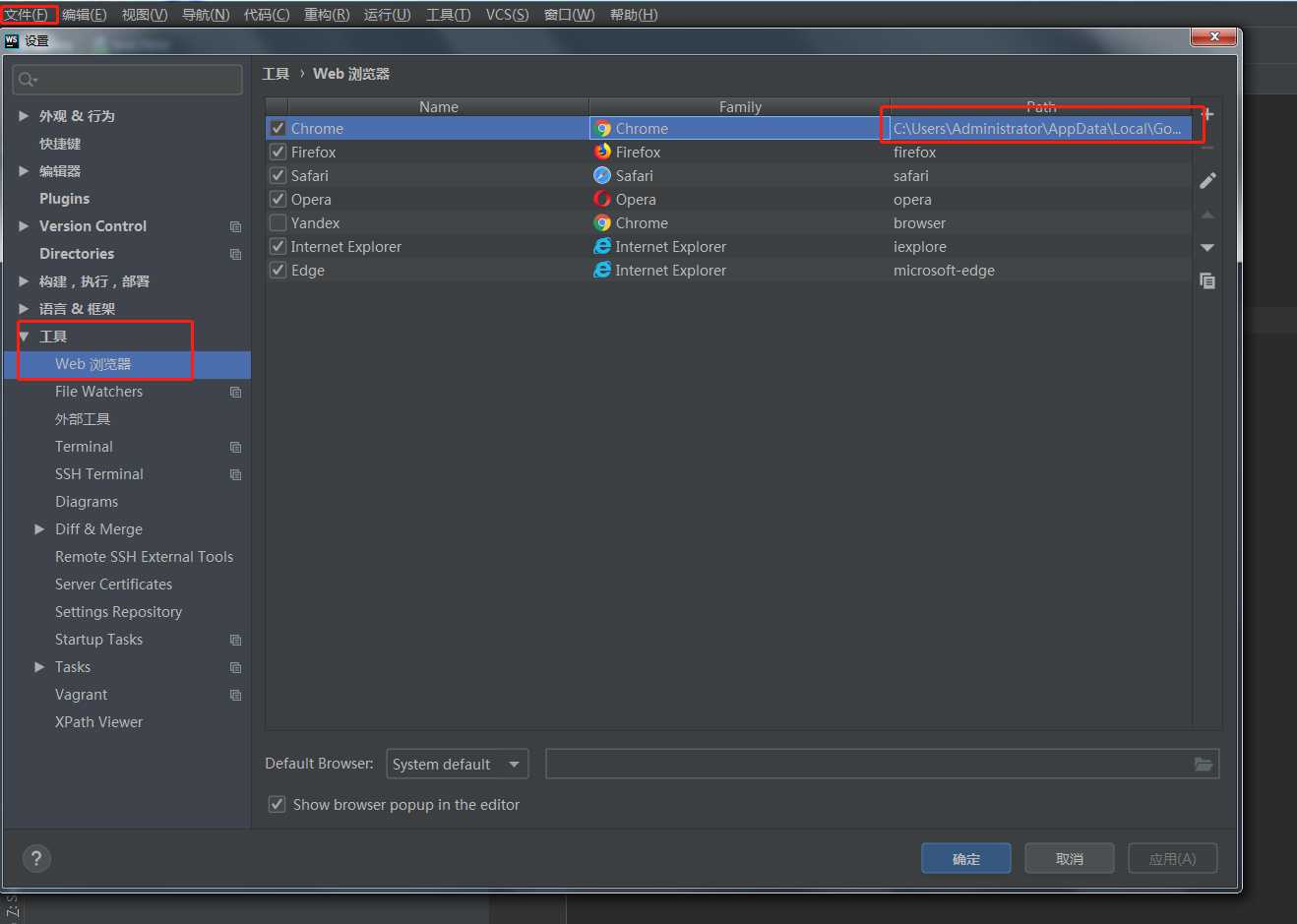
Task: Expand the Diff & Merge node
Action: (39, 528)
